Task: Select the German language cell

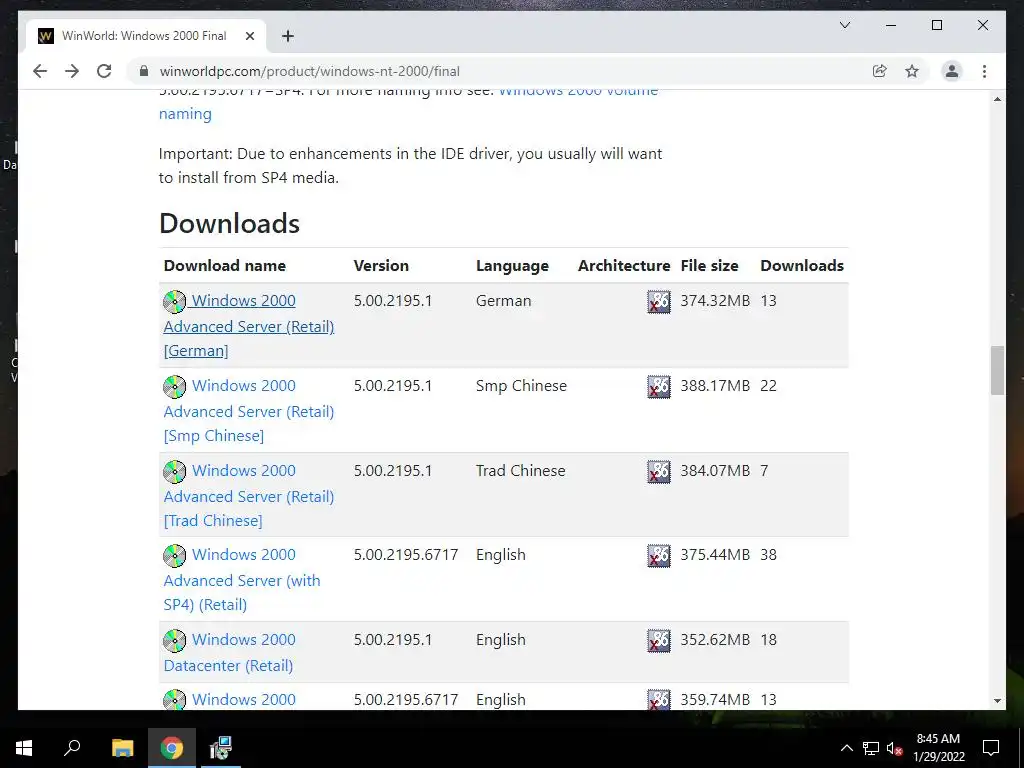Action: [x=504, y=301]
